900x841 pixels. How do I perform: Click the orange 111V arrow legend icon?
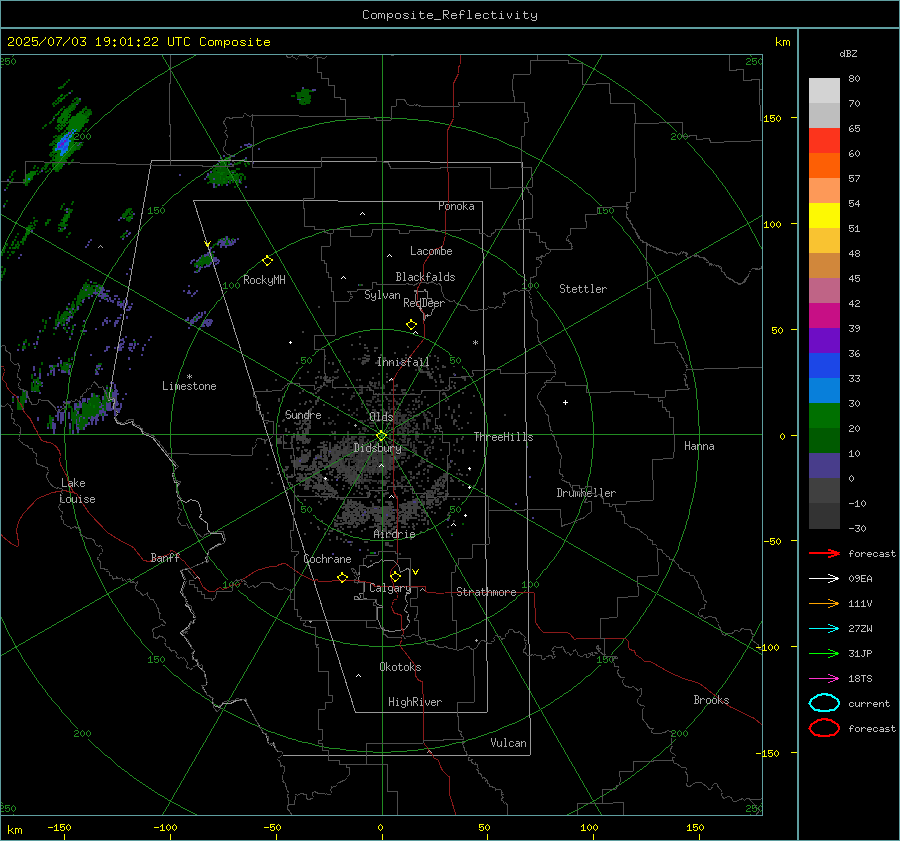point(824,603)
